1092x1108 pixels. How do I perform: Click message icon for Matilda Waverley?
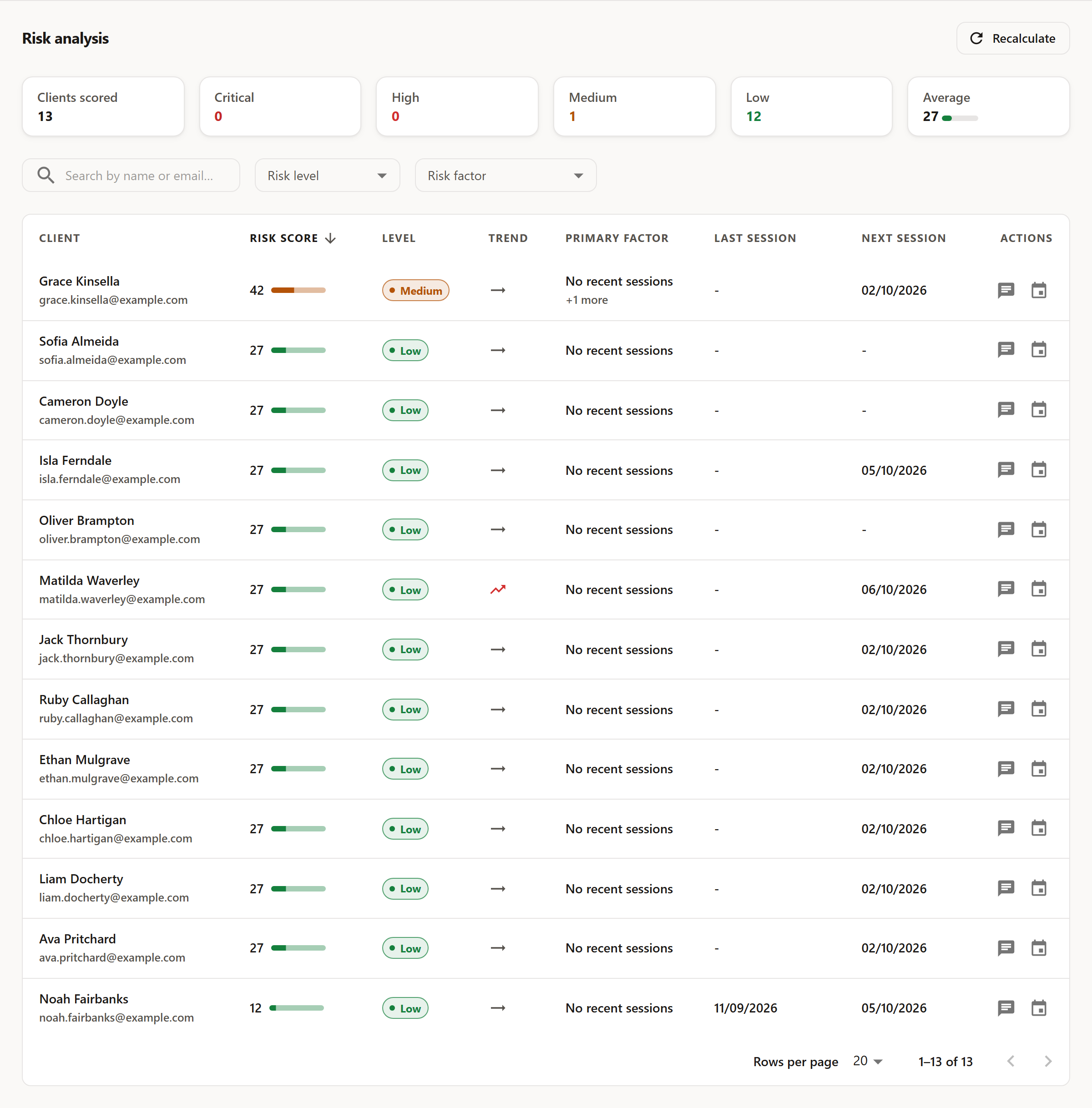[1006, 589]
